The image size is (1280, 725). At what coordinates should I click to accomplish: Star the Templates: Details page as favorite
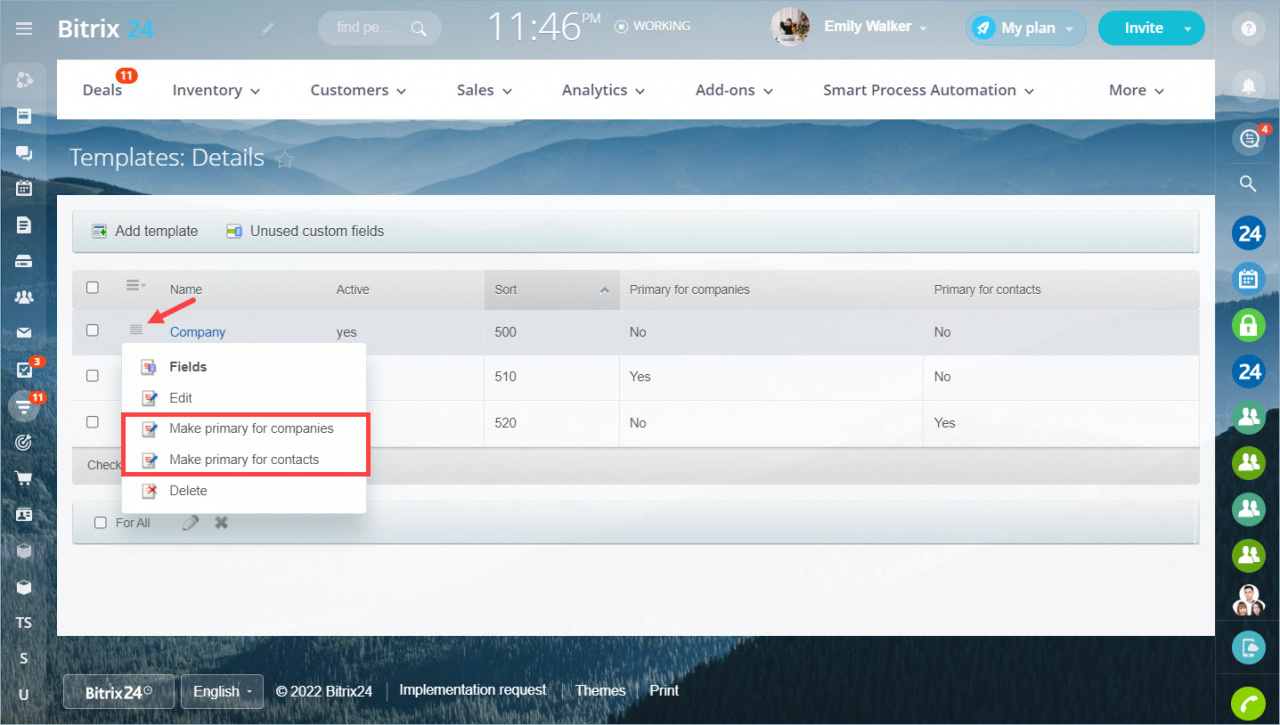point(285,159)
